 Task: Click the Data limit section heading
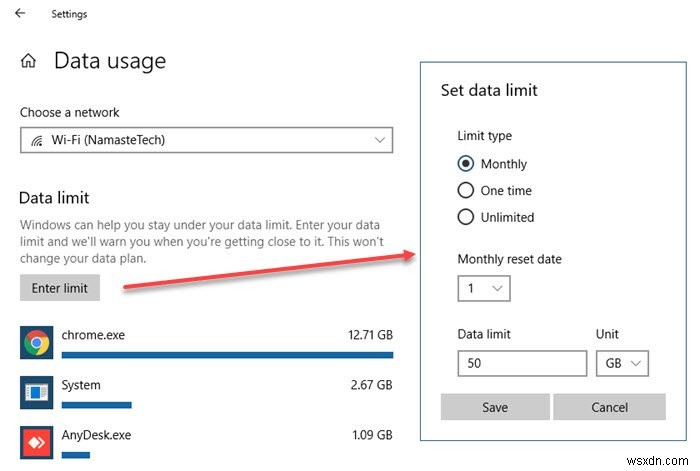click(54, 198)
